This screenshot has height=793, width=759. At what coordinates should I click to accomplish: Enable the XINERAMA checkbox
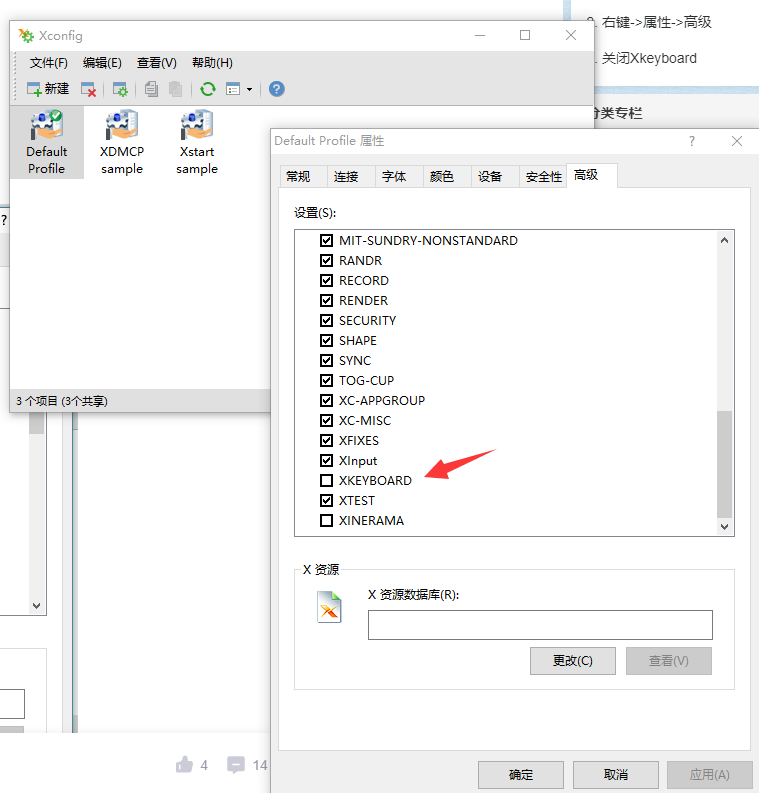click(x=327, y=520)
